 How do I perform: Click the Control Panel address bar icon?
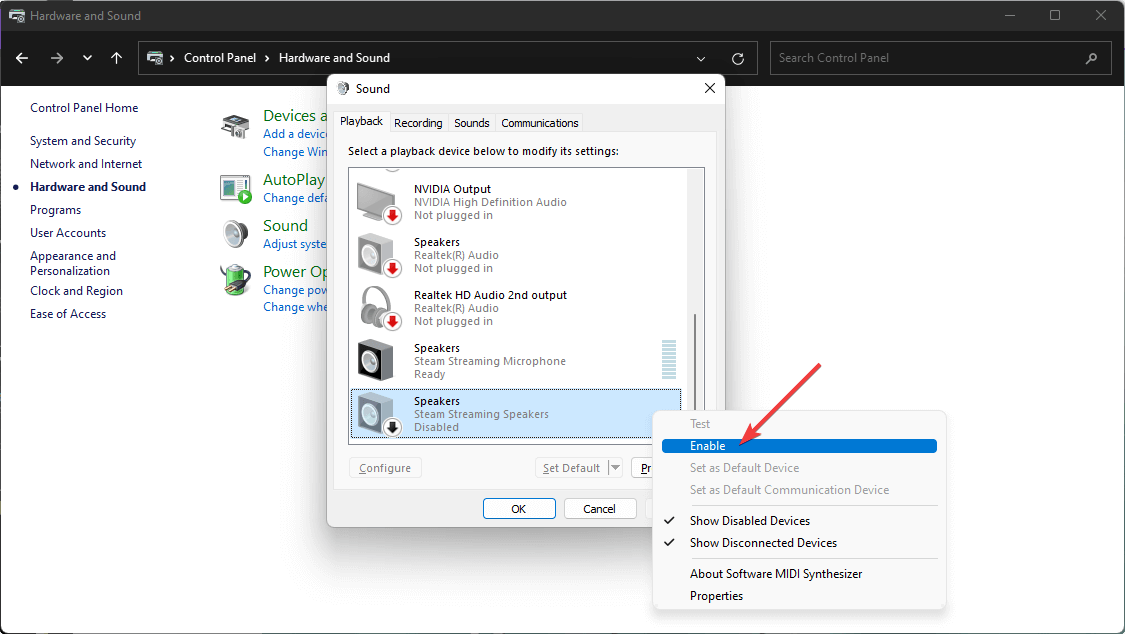pos(154,58)
